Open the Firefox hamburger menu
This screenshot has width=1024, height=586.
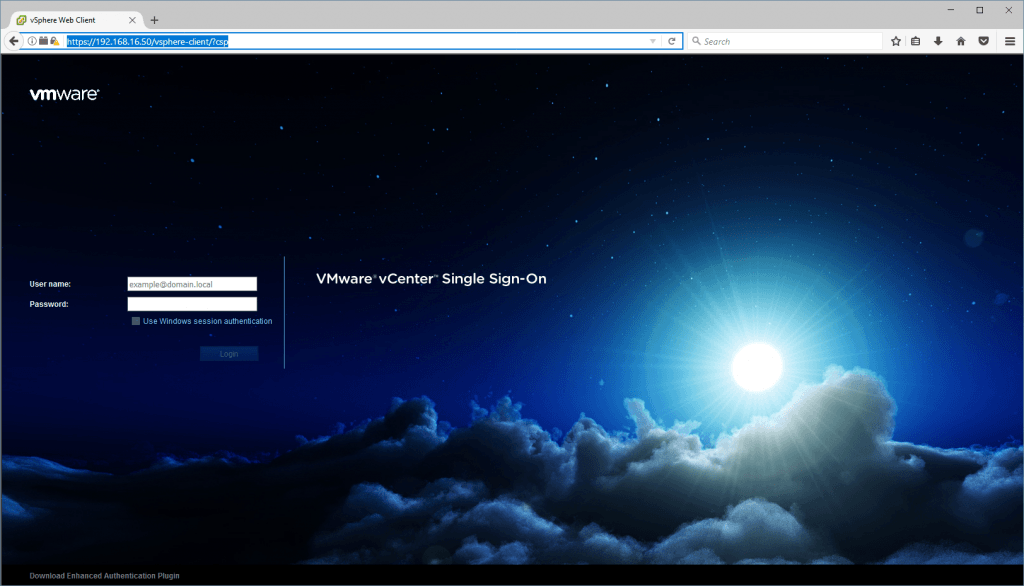coord(1010,41)
